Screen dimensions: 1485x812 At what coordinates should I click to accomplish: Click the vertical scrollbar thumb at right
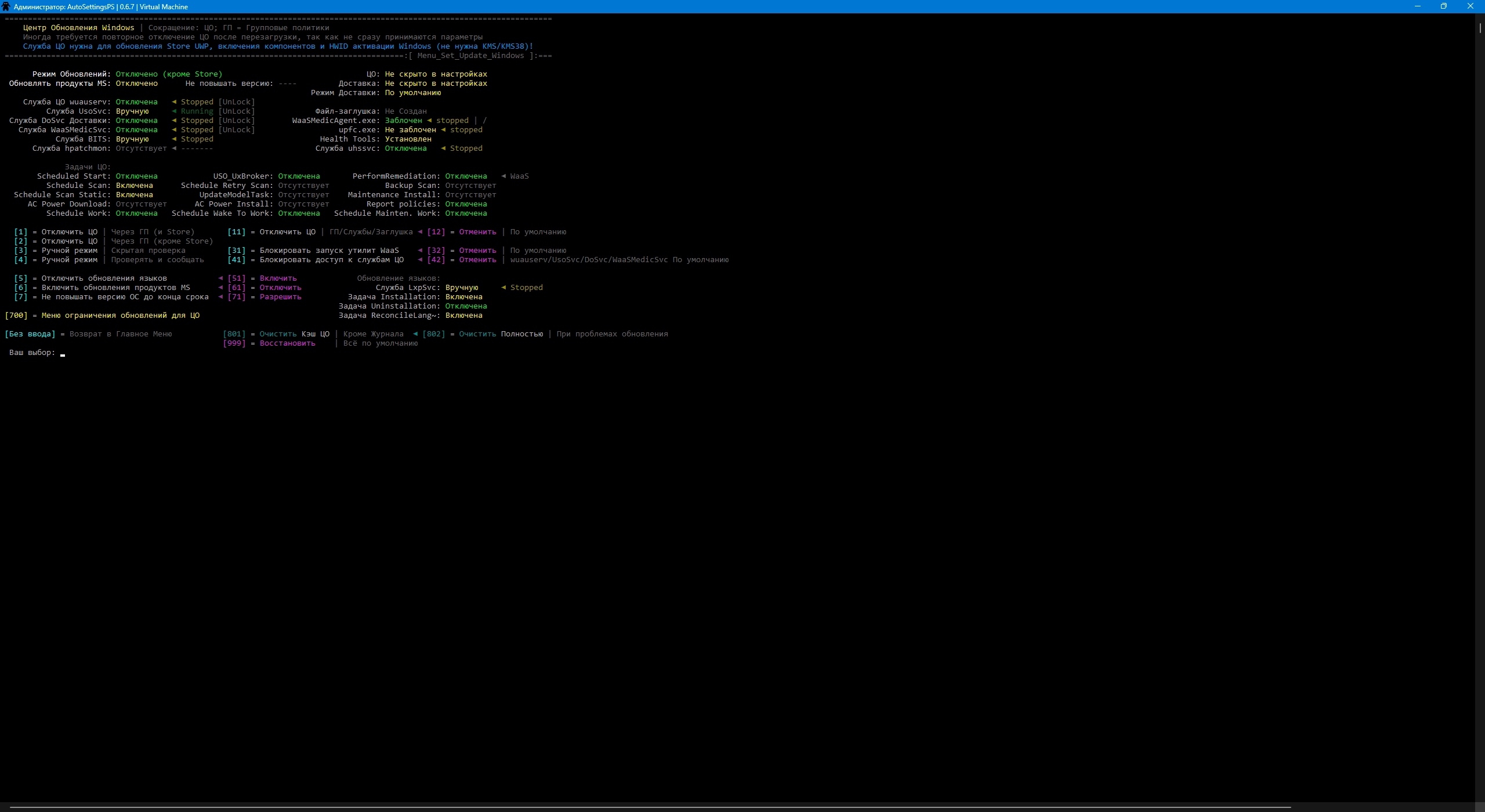(x=1480, y=28)
